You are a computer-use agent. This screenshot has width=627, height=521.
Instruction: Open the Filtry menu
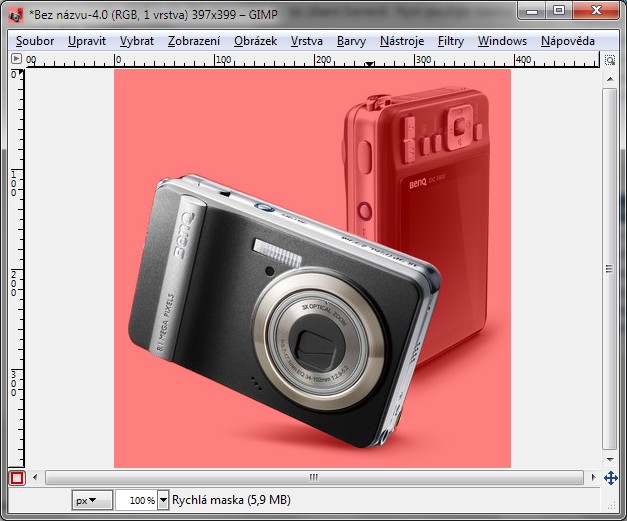click(x=451, y=41)
